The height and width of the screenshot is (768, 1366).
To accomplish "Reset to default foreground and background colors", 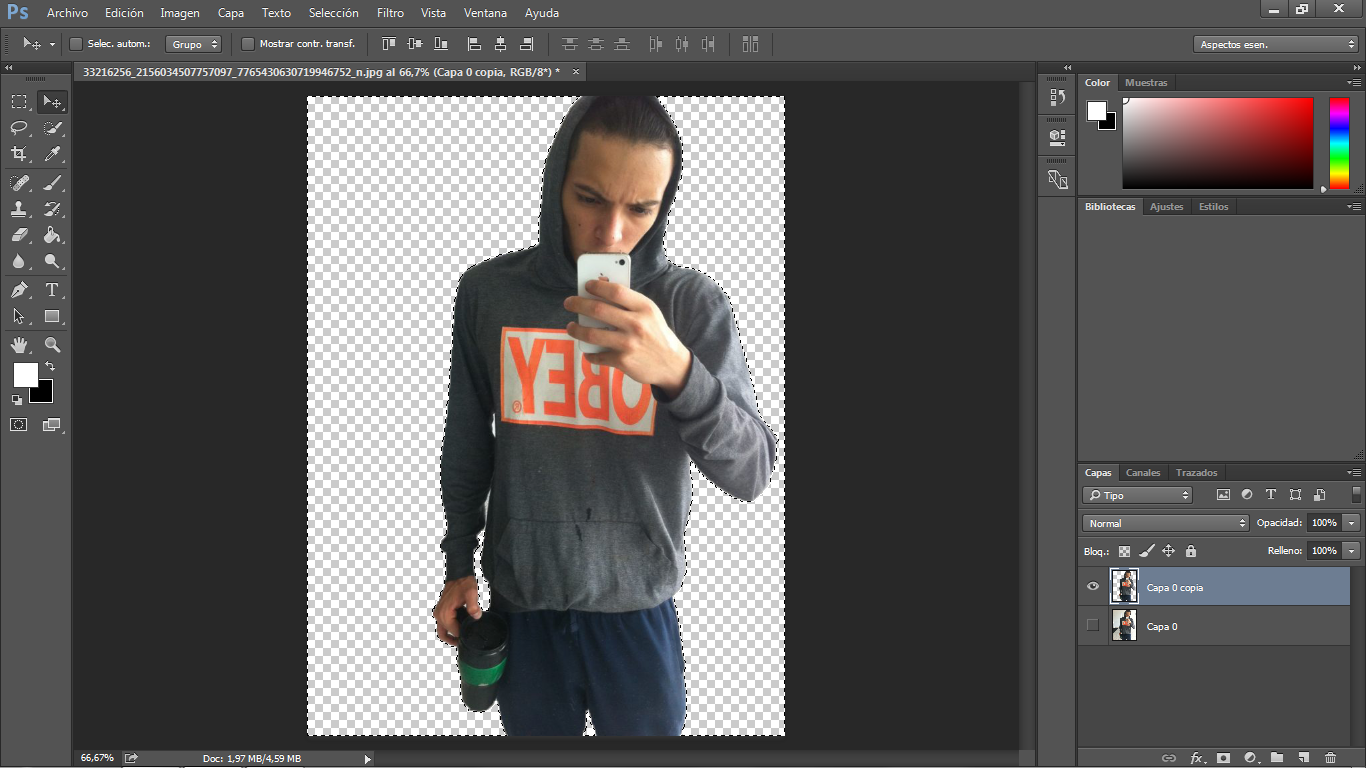I will [x=17, y=400].
